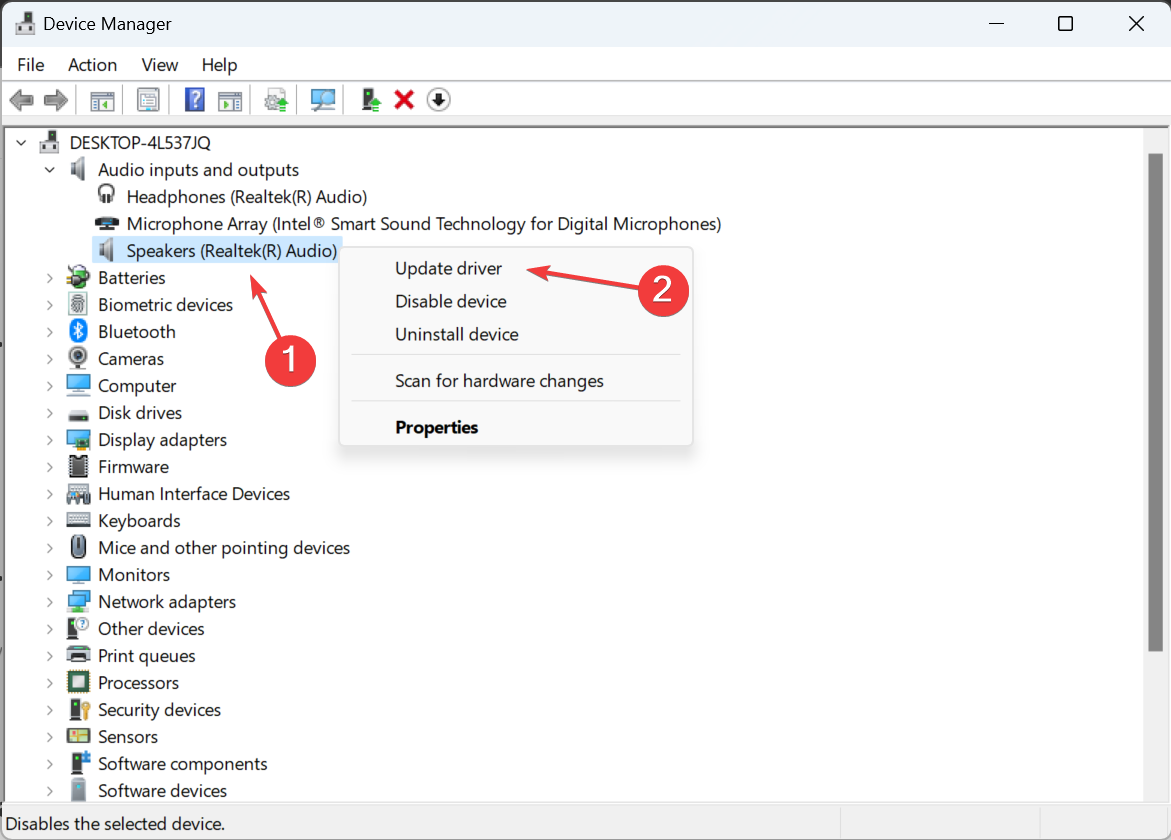
Task: Click the status bar text 'Disables the selected device.'
Action: click(115, 824)
